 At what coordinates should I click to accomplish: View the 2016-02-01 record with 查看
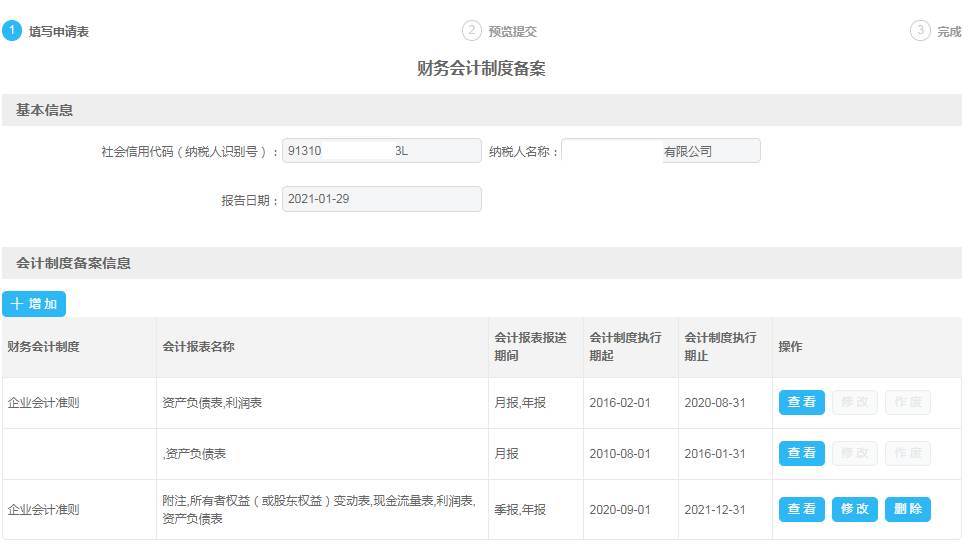(x=802, y=402)
